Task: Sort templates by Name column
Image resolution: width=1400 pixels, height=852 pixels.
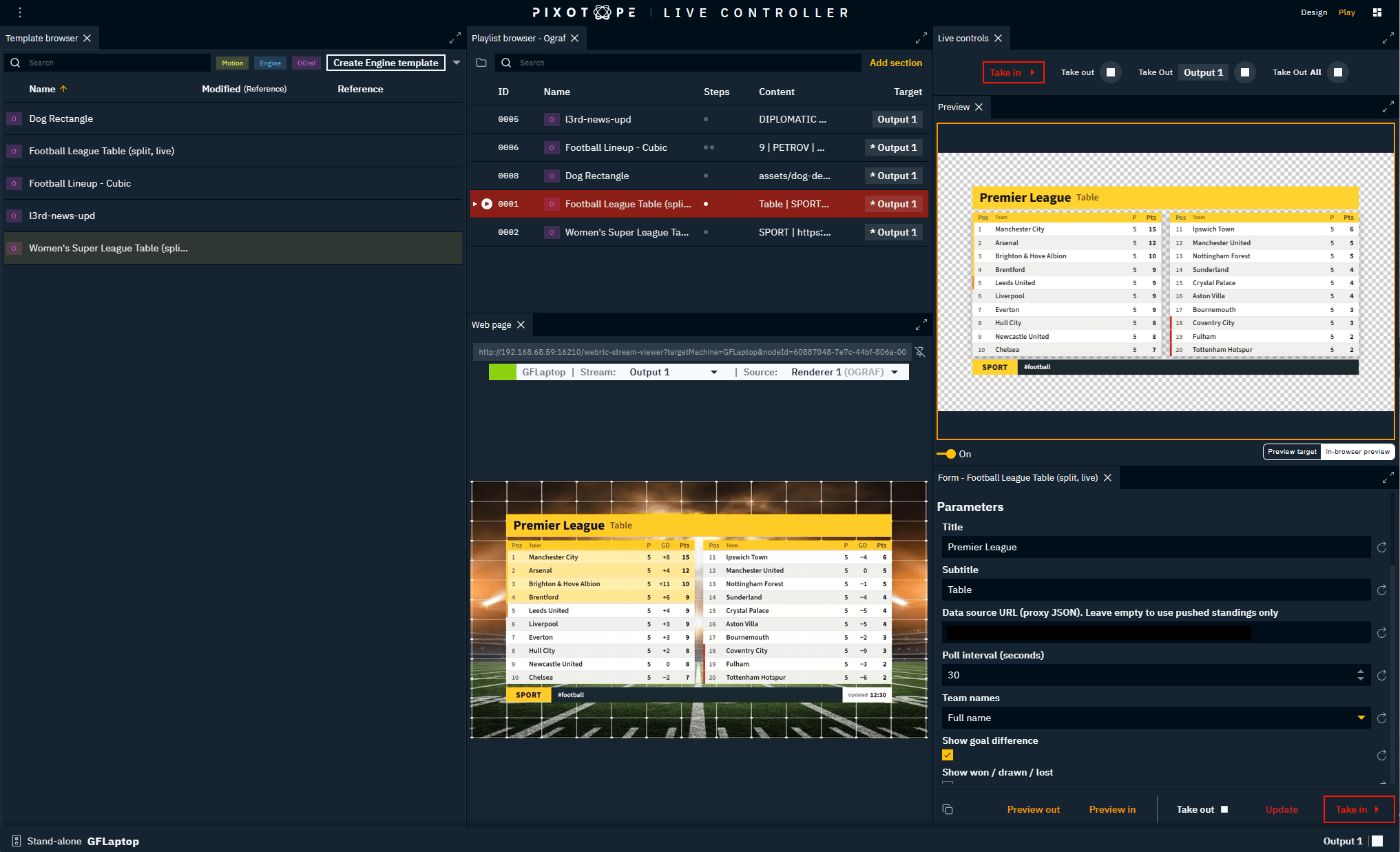Action: click(48, 89)
